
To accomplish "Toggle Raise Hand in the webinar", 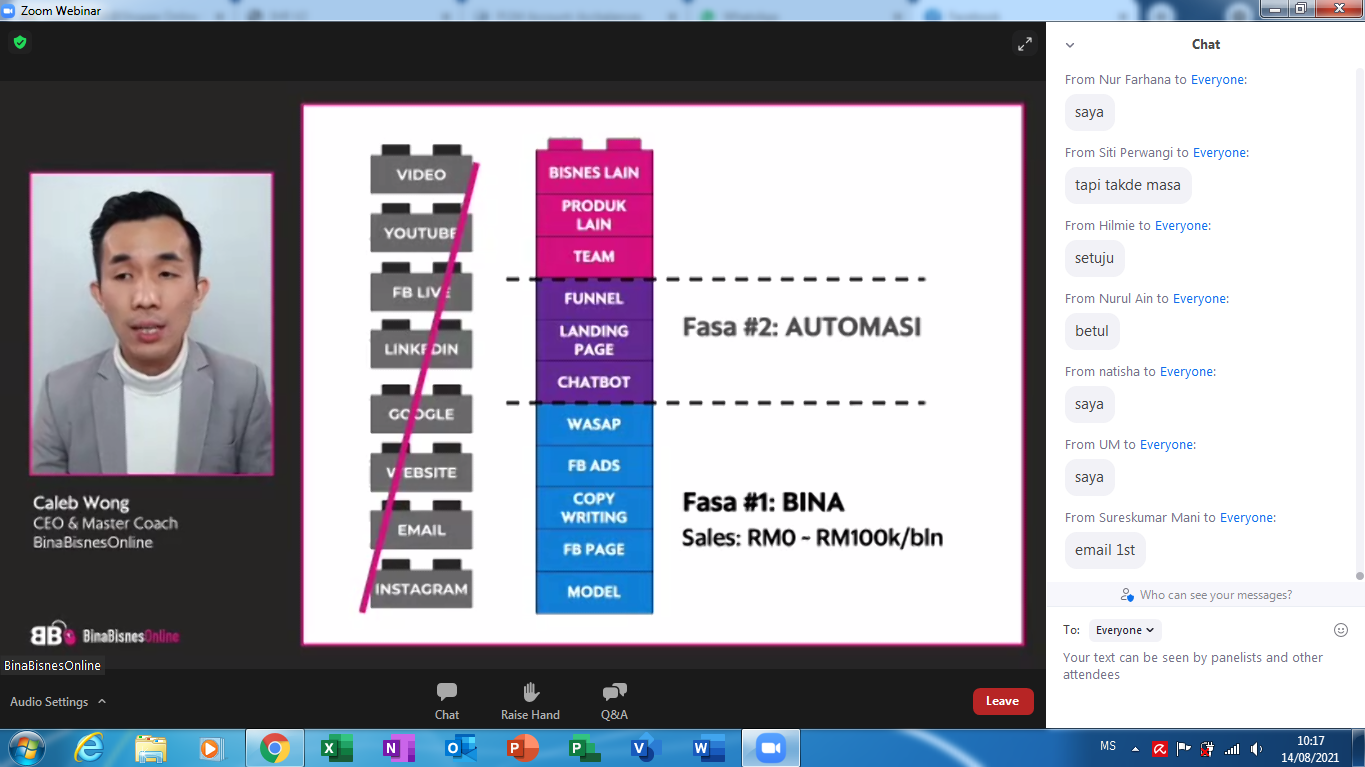I will tap(530, 700).
